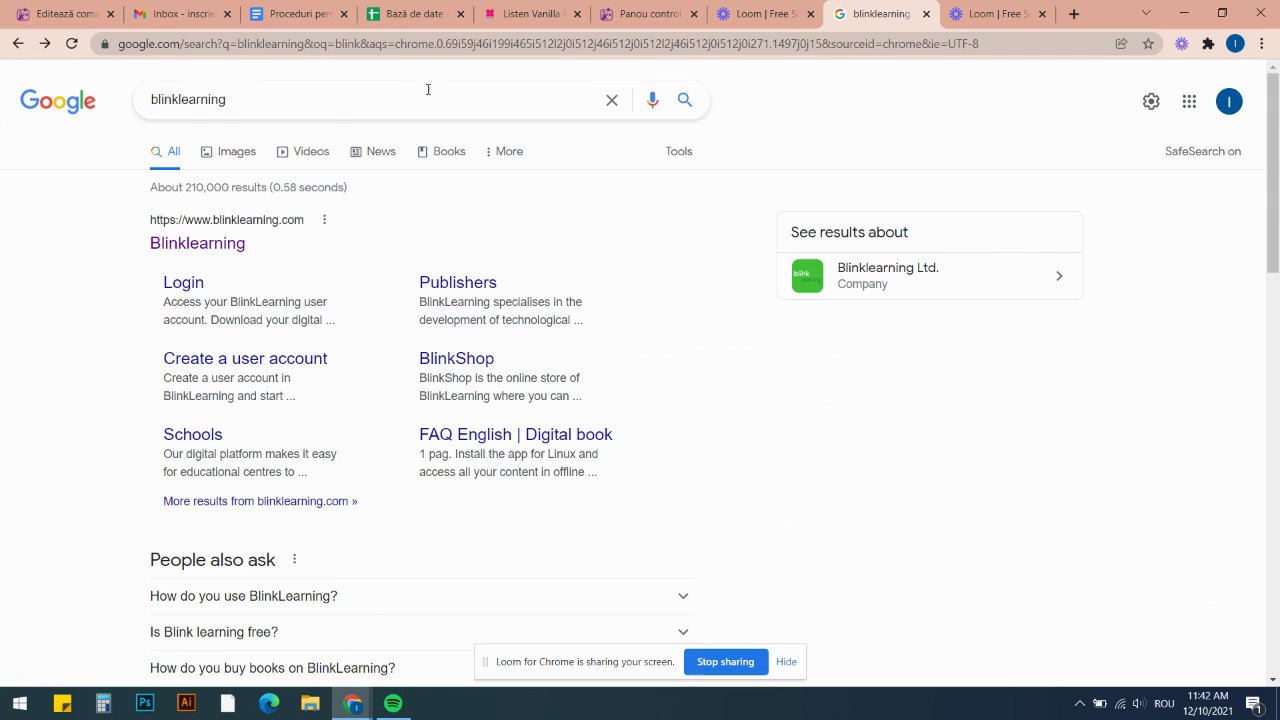Image resolution: width=1280 pixels, height=720 pixels.
Task: Close the Editează comanda tab
Action: 111,14
